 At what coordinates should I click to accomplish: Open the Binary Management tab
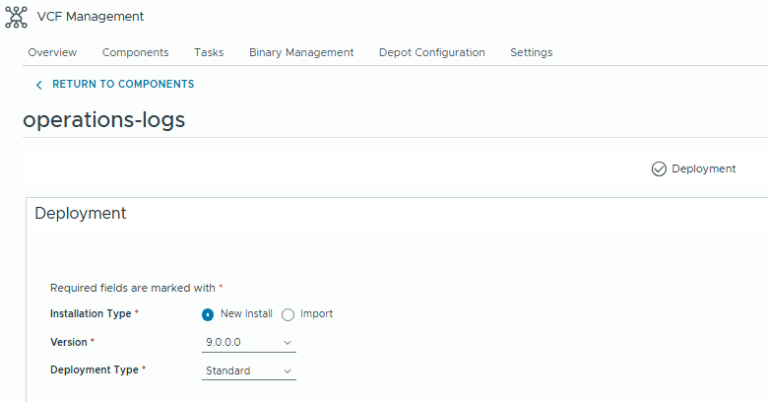point(301,52)
